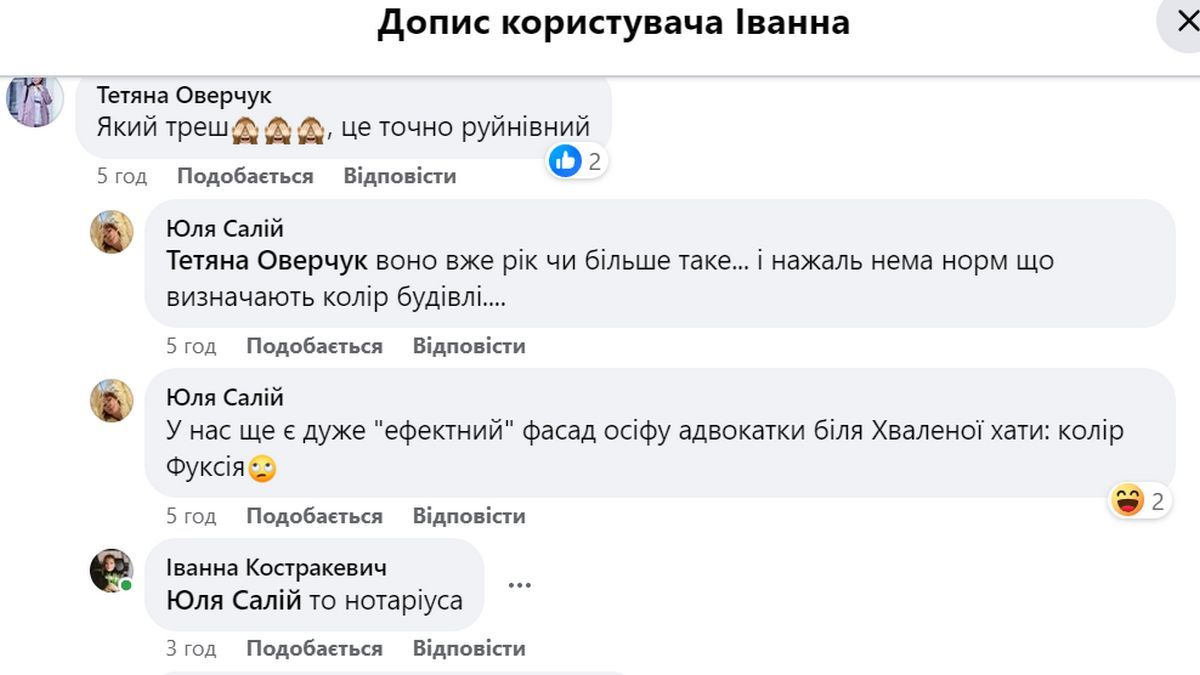Image resolution: width=1200 pixels, height=675 pixels.
Task: Open Іванна Костракевич's profile avatar
Action: pos(113,571)
